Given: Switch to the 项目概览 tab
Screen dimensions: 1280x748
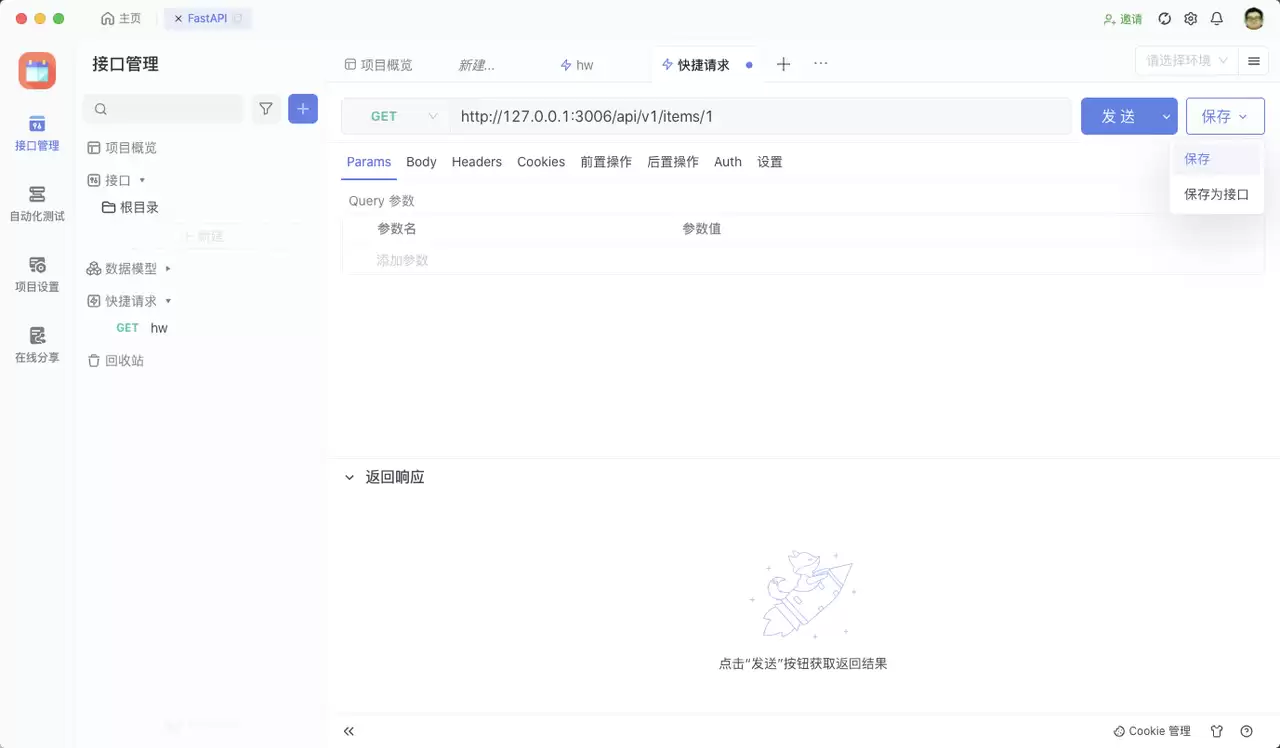Looking at the screenshot, I should pyautogui.click(x=378, y=65).
